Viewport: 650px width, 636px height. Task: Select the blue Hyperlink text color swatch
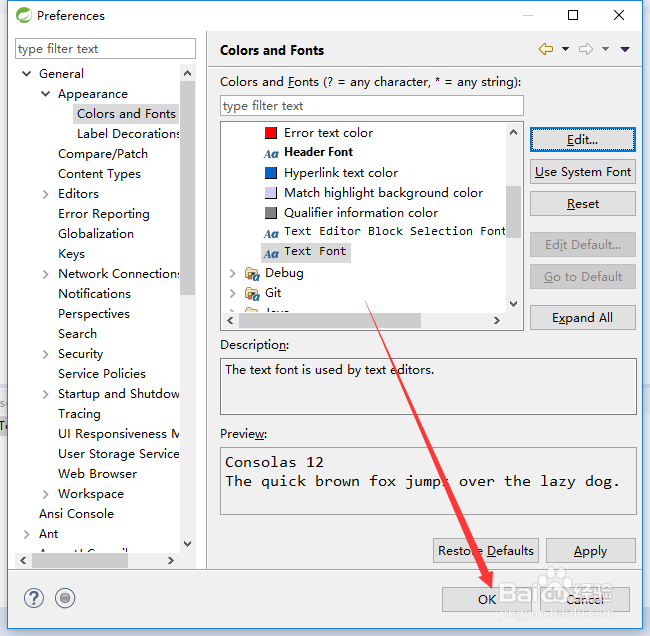271,172
